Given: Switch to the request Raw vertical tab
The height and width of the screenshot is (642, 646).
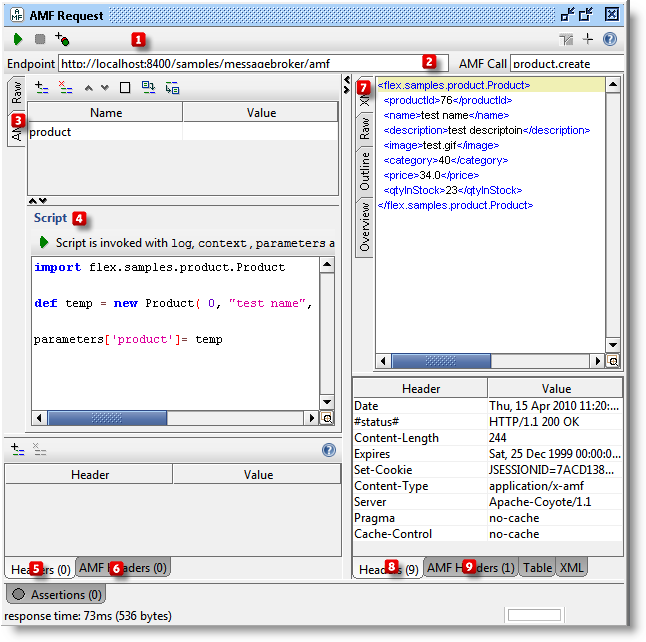Looking at the screenshot, I should [16, 92].
